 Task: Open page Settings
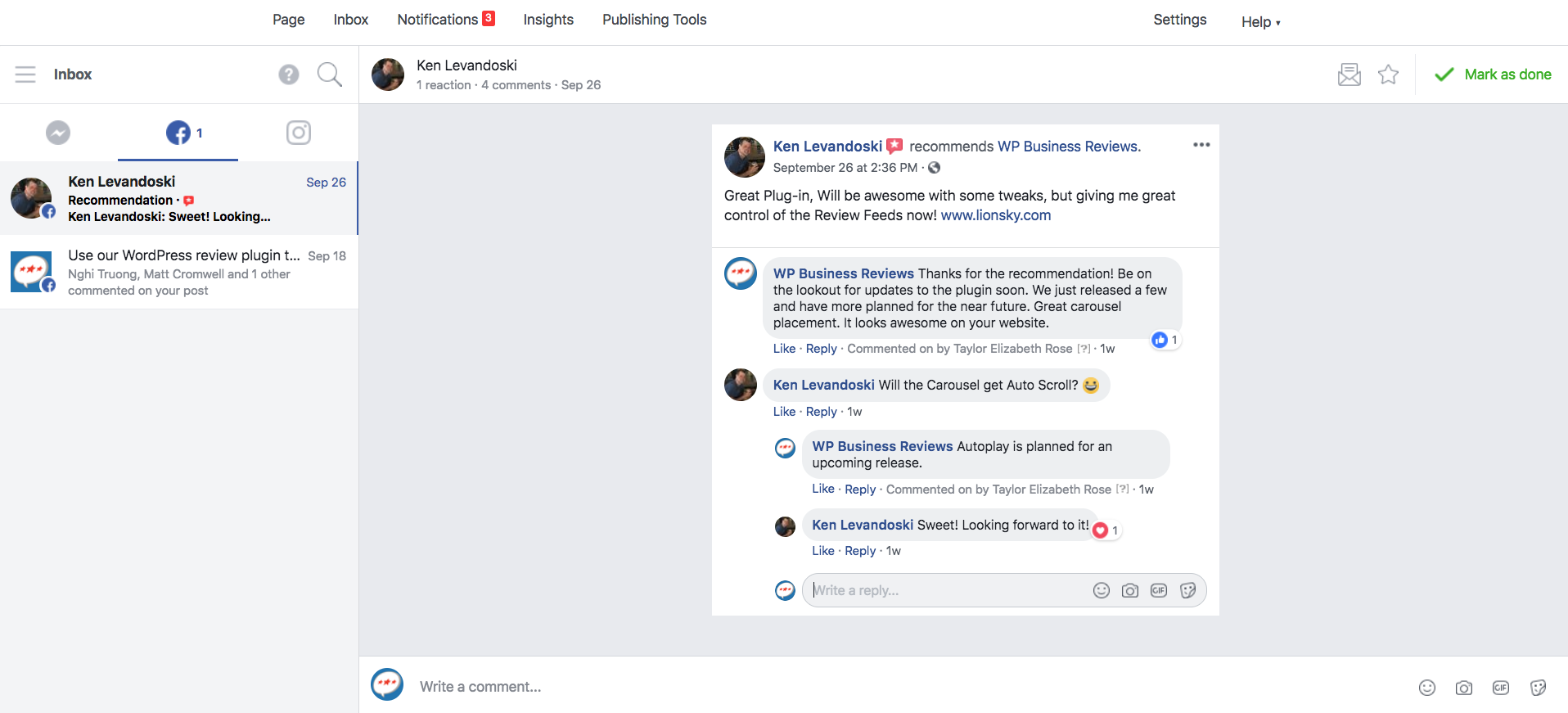(1180, 20)
